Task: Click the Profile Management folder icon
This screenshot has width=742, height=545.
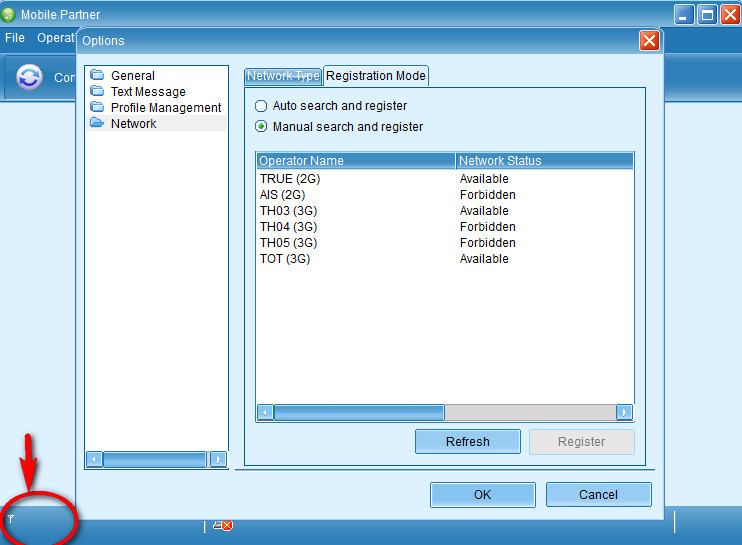Action: click(x=97, y=107)
